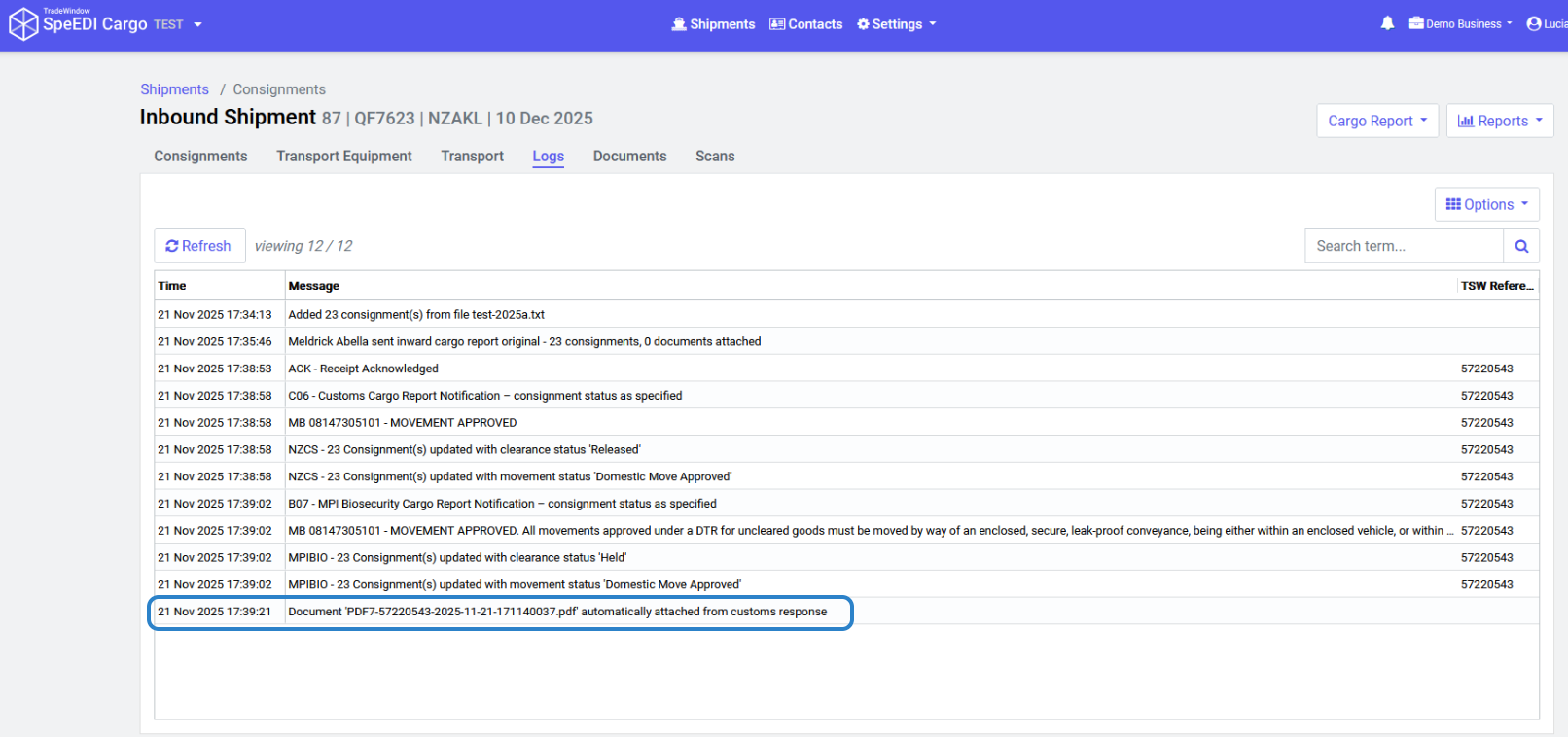Click the SpeEDI Cargo logo icon
Image resolution: width=1568 pixels, height=737 pixels.
(23, 24)
